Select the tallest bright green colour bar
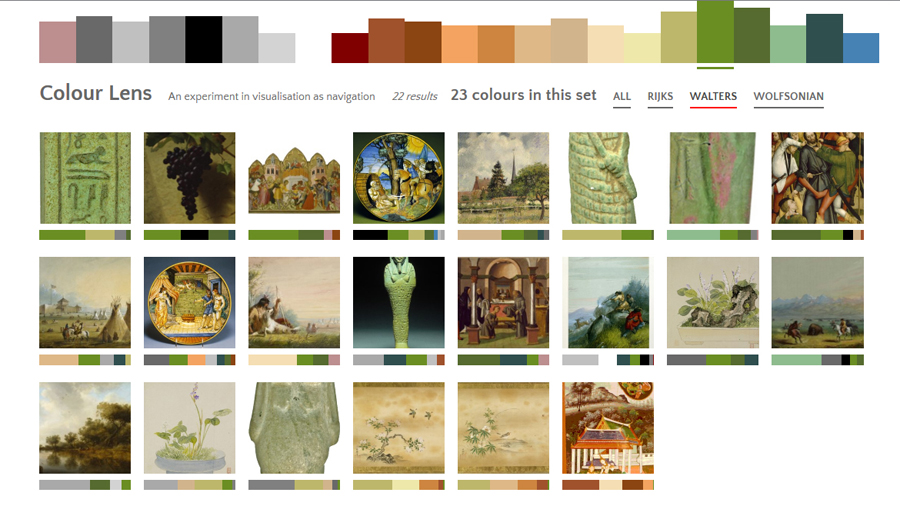900x506 pixels. pos(715,32)
